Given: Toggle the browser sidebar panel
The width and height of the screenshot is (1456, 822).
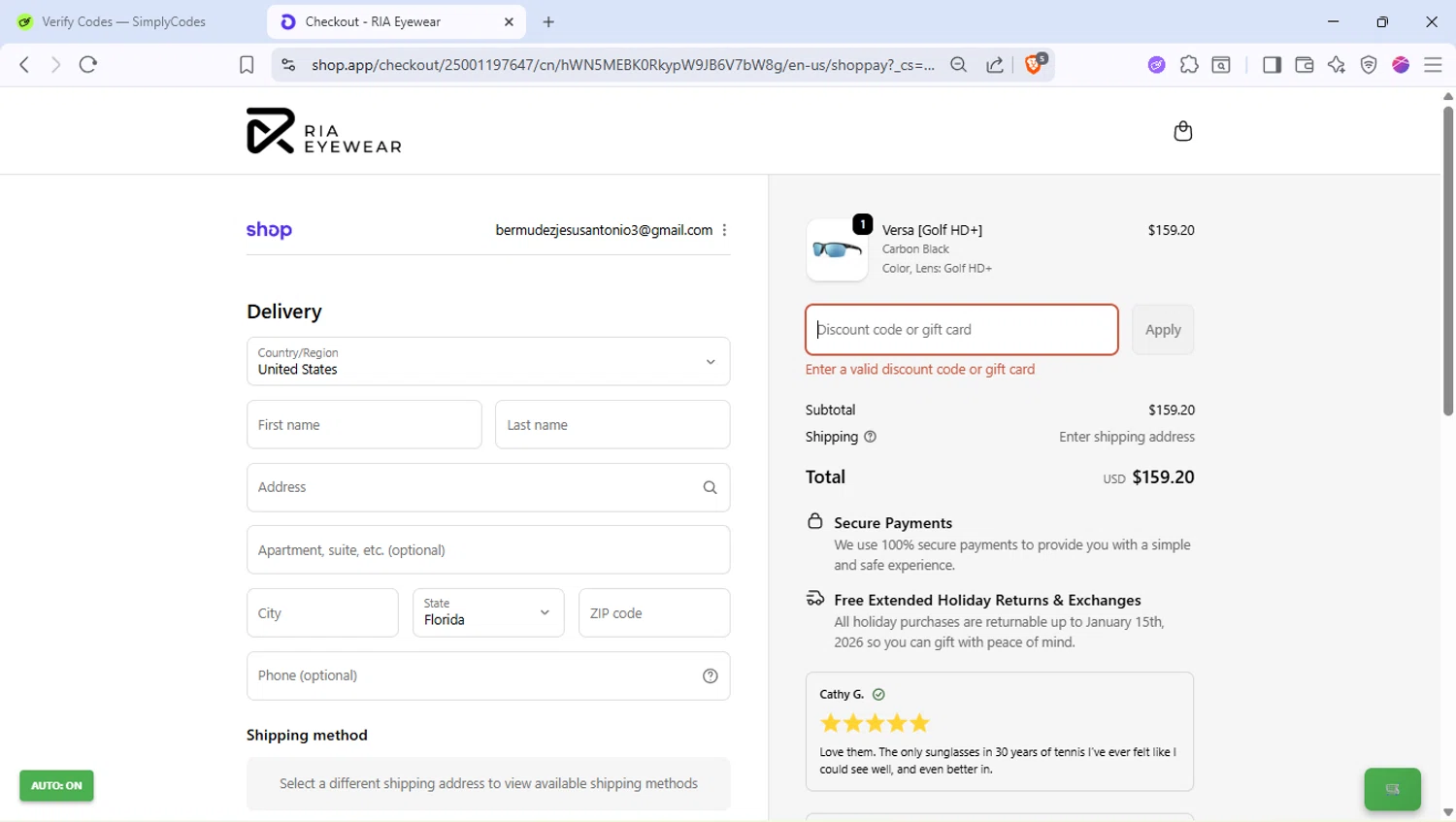Looking at the screenshot, I should [x=1272, y=65].
